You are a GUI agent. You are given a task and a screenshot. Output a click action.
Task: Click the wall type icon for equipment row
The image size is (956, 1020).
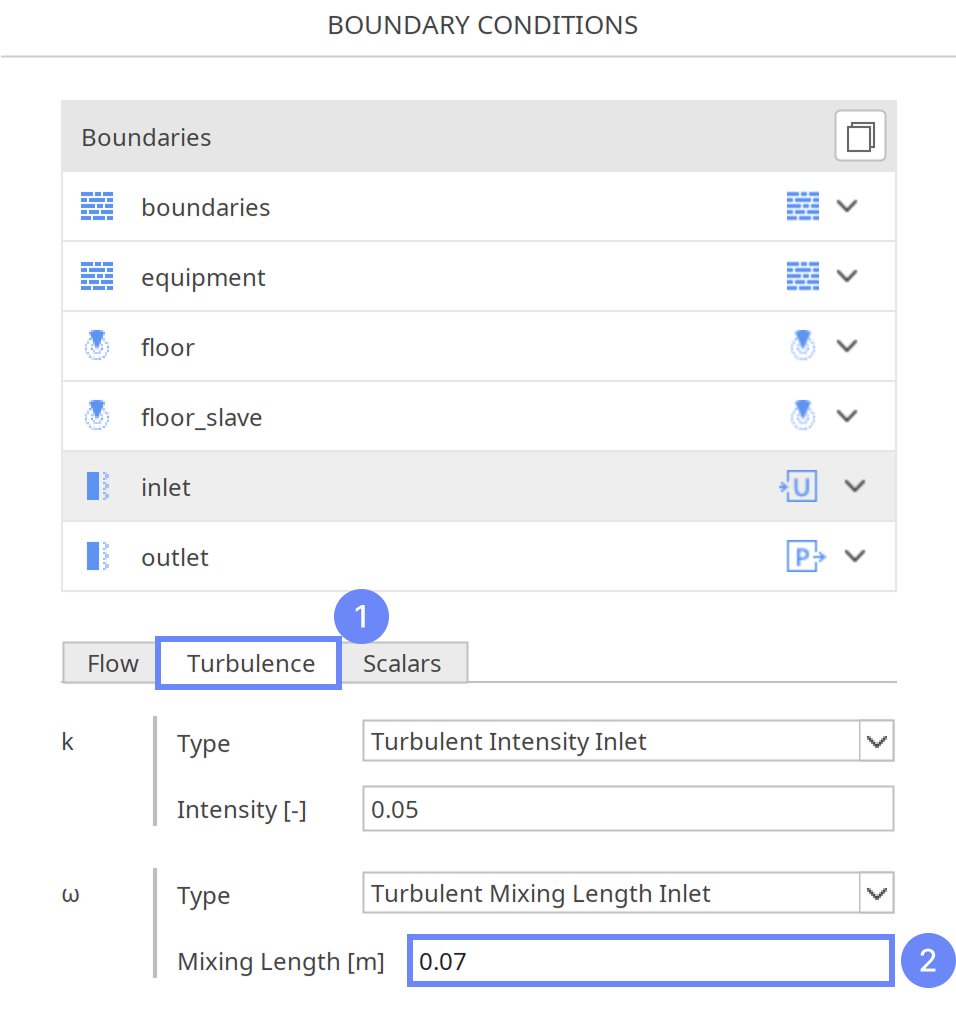[x=802, y=276]
